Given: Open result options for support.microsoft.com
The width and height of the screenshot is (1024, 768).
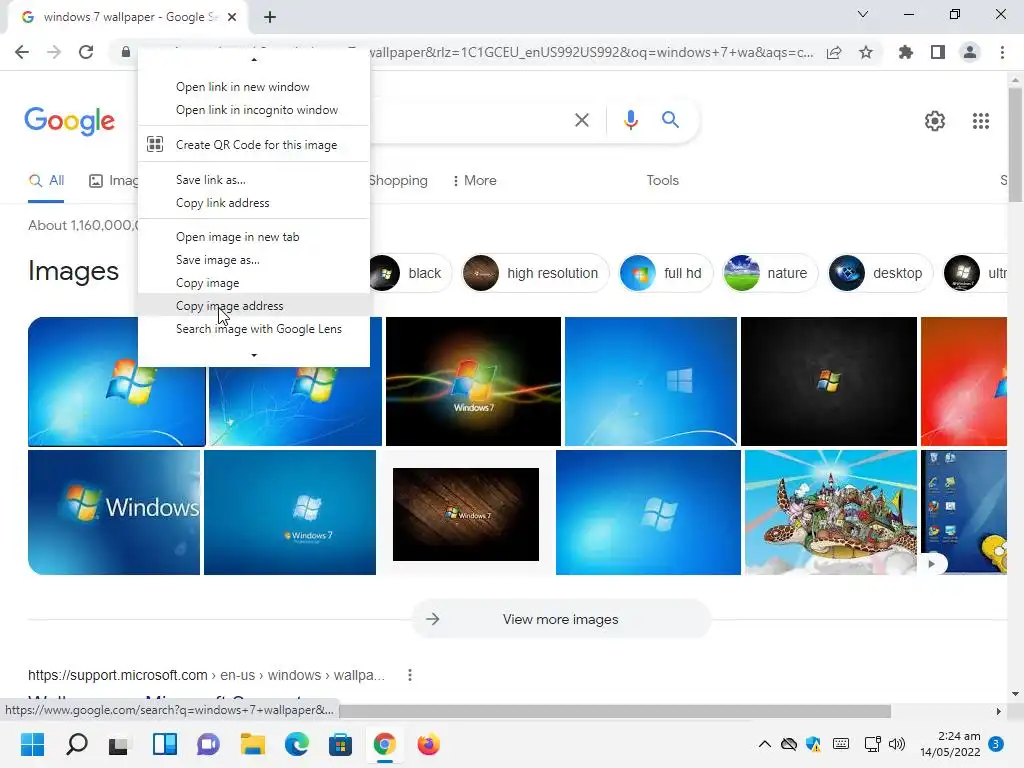Looking at the screenshot, I should pos(409,675).
